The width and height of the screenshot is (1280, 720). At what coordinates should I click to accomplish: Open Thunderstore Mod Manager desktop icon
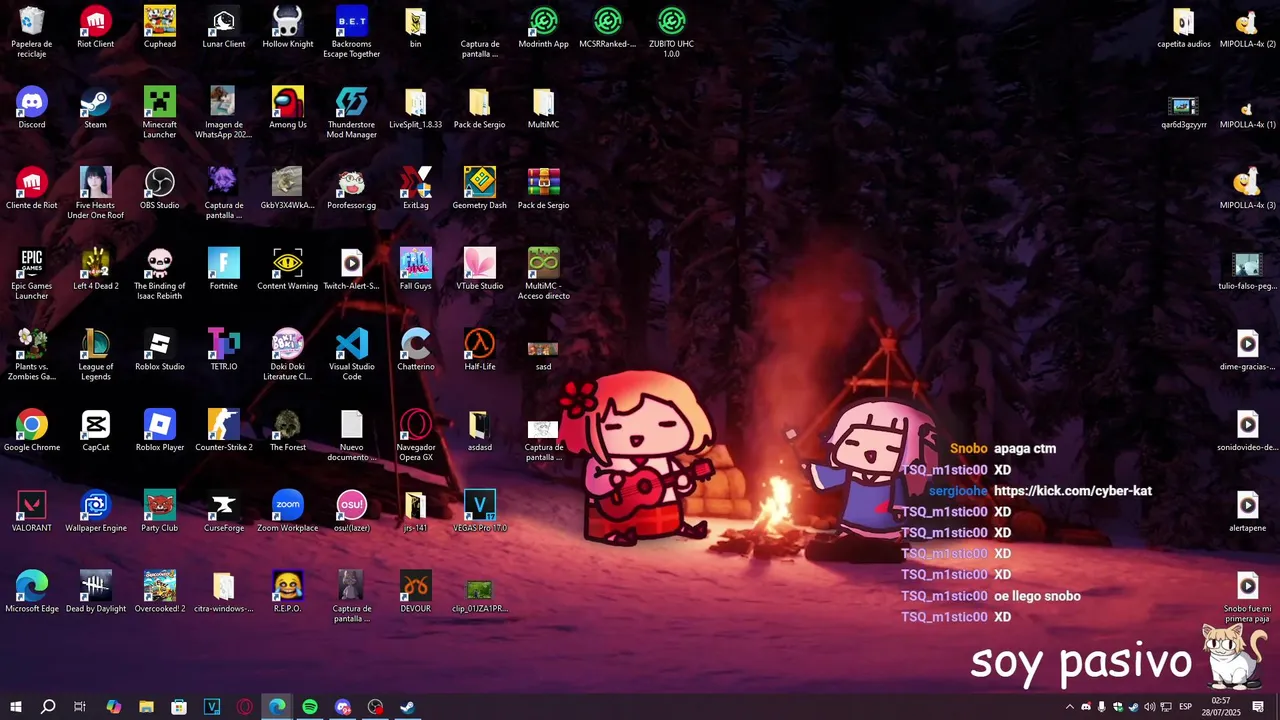(352, 113)
